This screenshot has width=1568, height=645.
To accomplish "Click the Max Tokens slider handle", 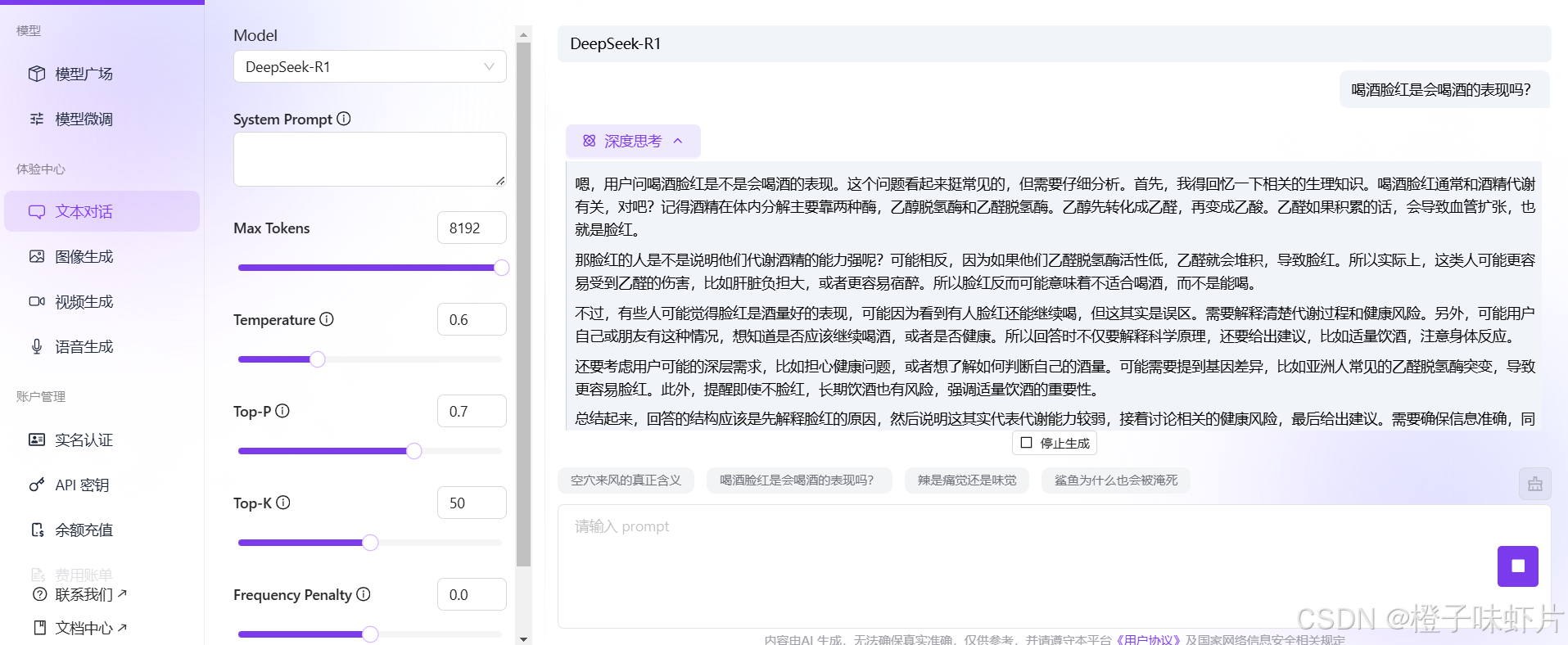I will click(x=502, y=268).
